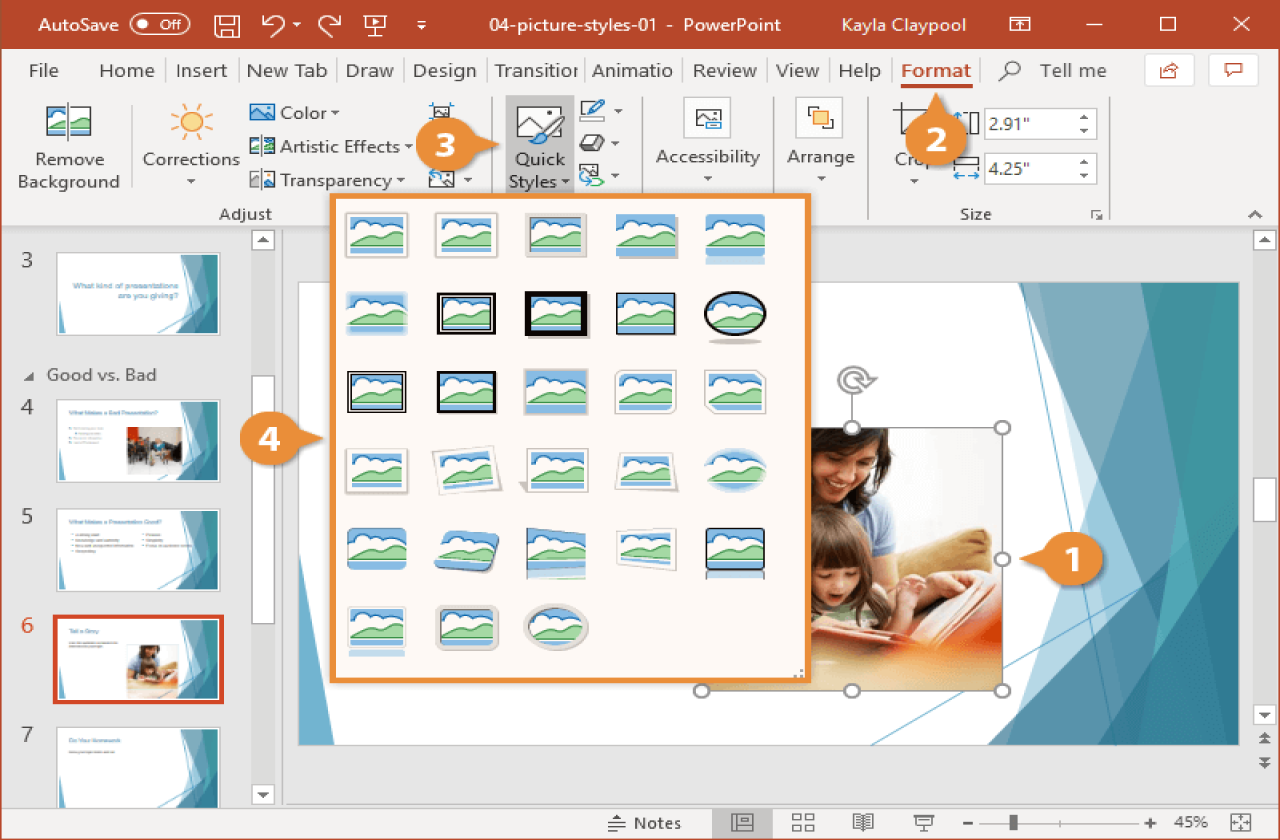Screen dimensions: 1280x840
Task: Toggle the Notes pane
Action: (645, 823)
